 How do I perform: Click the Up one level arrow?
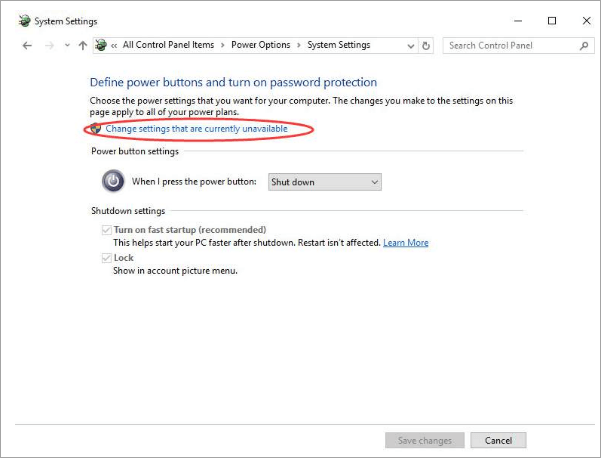tap(83, 45)
